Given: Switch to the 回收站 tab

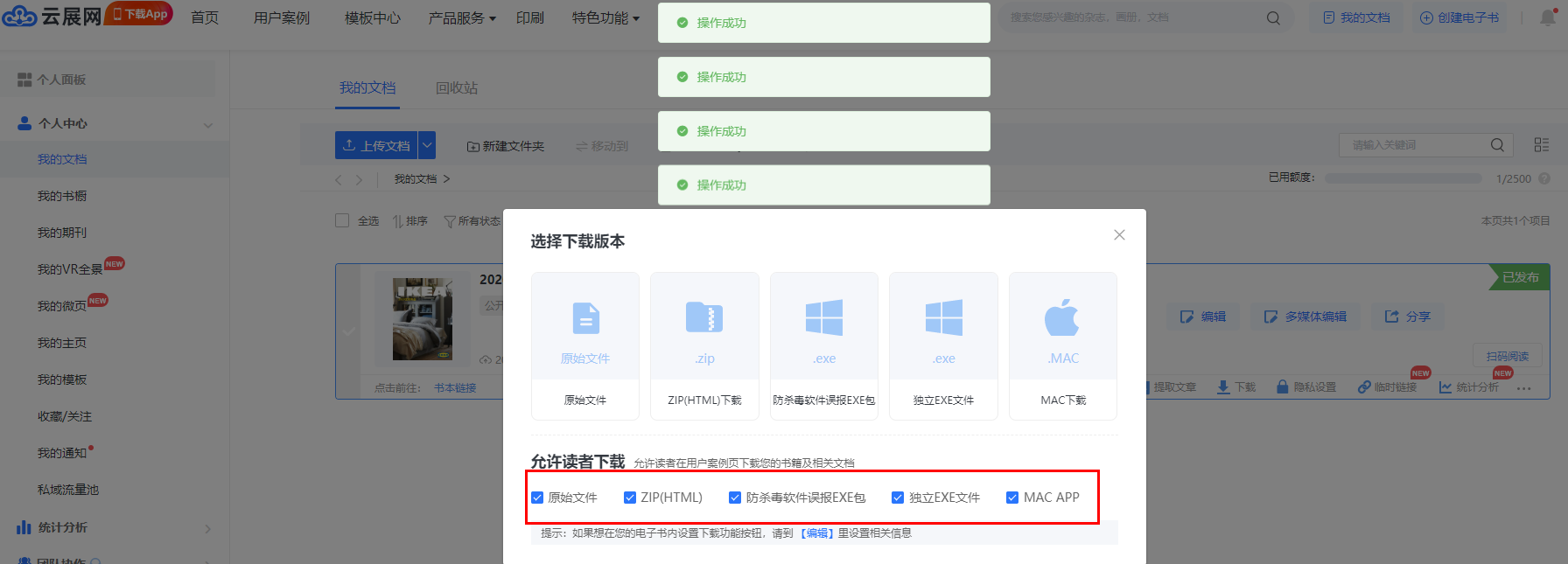Looking at the screenshot, I should tap(457, 88).
